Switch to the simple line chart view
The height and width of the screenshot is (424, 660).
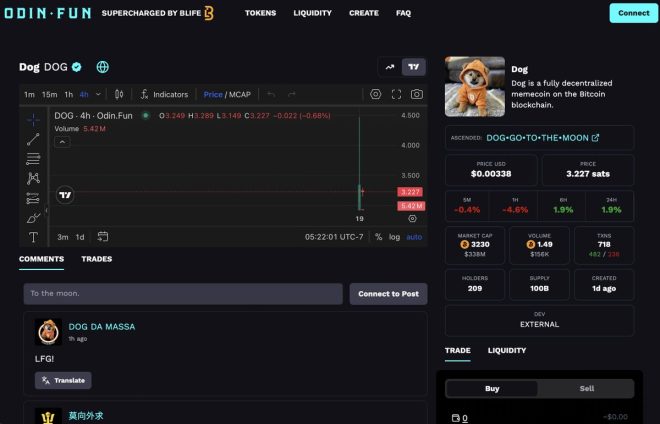pyautogui.click(x=390, y=67)
